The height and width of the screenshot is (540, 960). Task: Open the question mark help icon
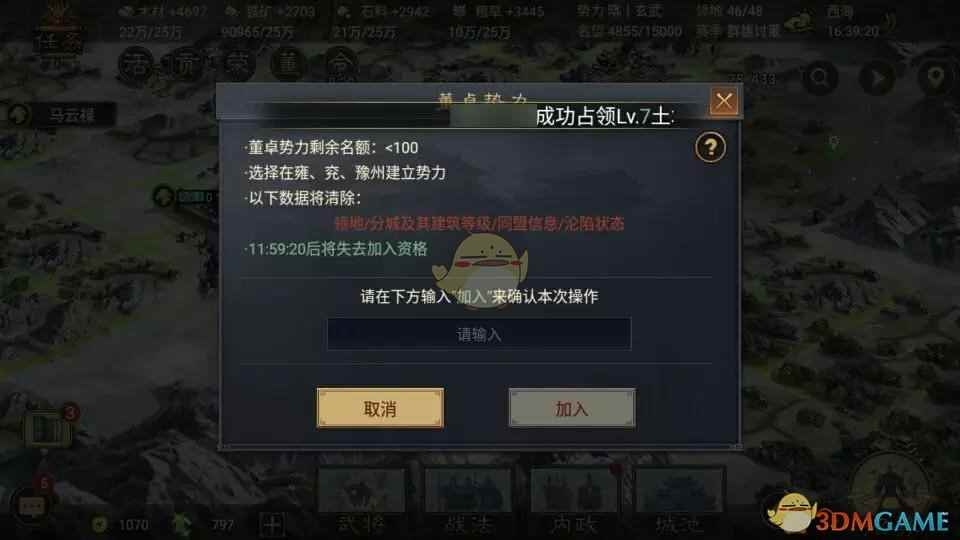tap(710, 147)
